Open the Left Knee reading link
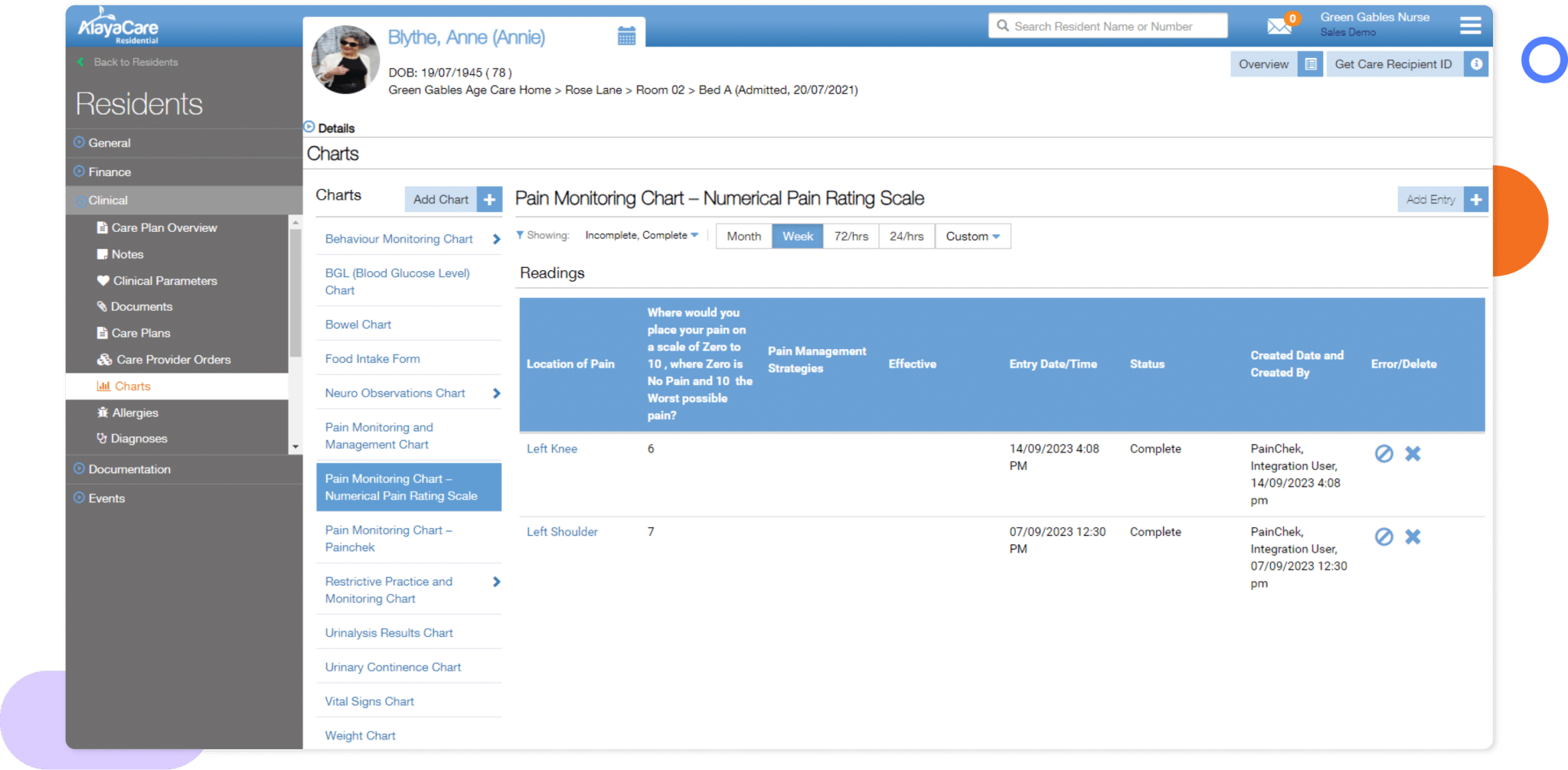This screenshot has width=1568, height=770. point(552,449)
